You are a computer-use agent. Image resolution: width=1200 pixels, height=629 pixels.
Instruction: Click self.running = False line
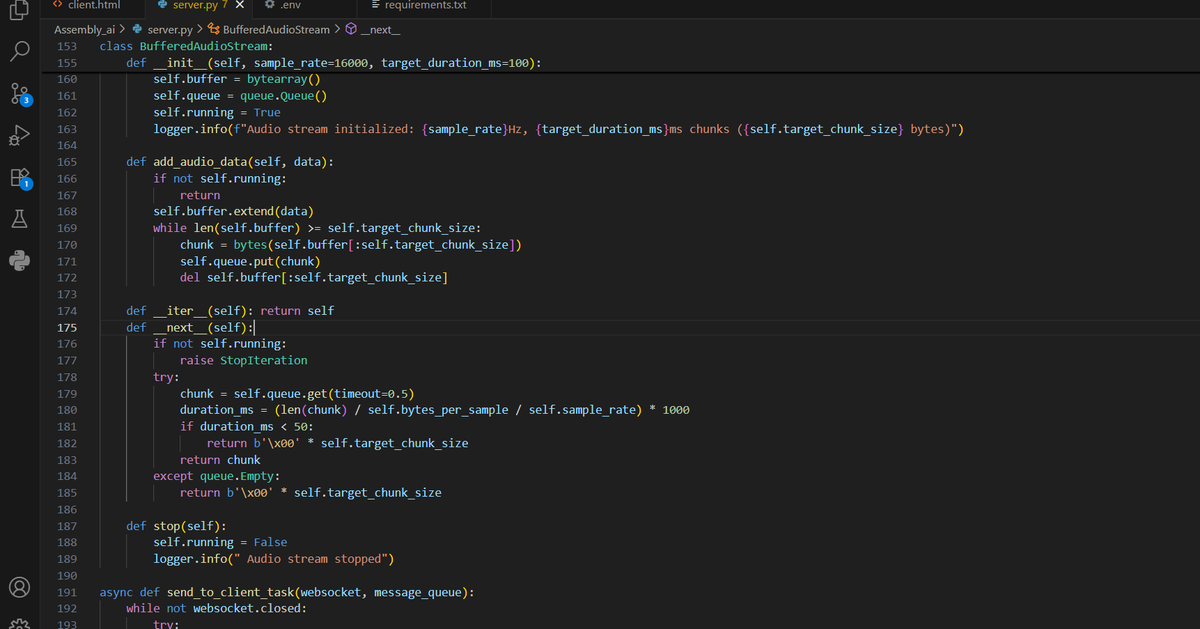(220, 542)
